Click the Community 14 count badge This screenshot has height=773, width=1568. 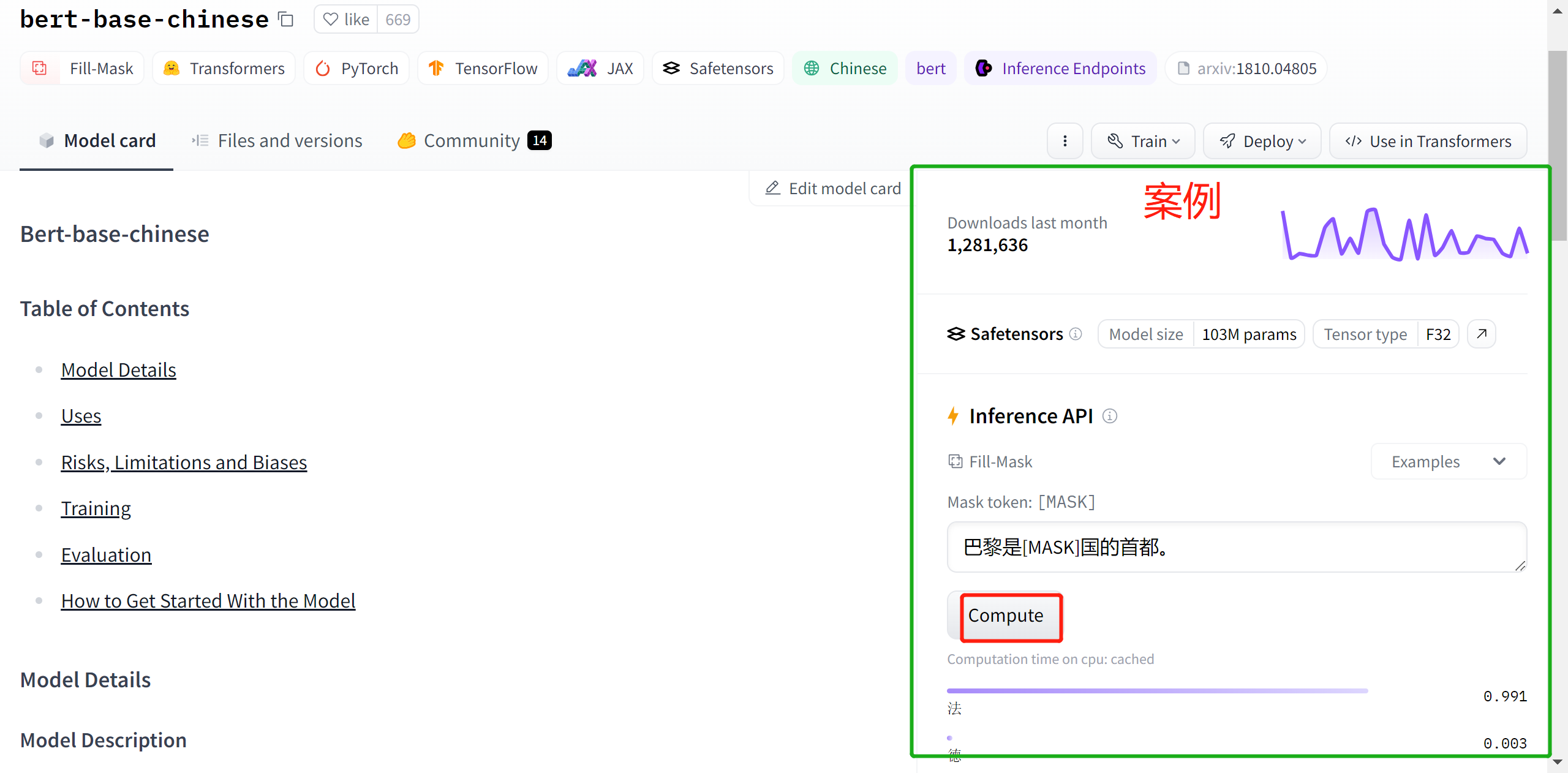click(540, 140)
